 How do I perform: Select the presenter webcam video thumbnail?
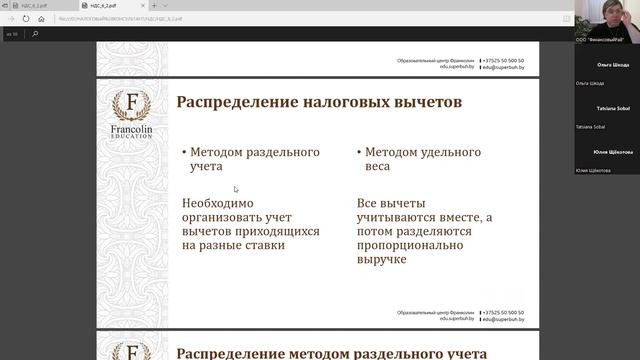coord(607,22)
